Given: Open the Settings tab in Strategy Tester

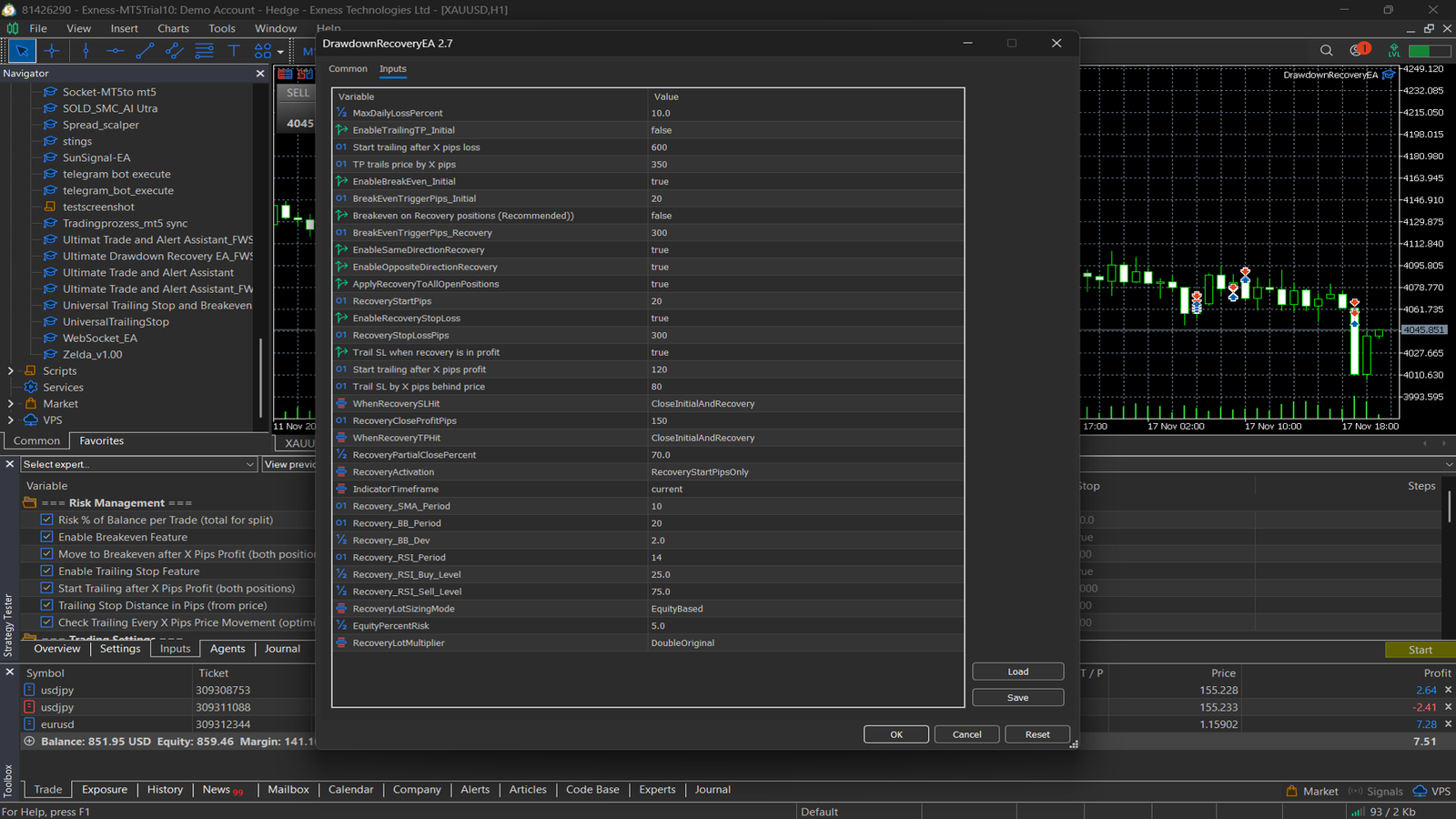Looking at the screenshot, I should click(x=120, y=649).
